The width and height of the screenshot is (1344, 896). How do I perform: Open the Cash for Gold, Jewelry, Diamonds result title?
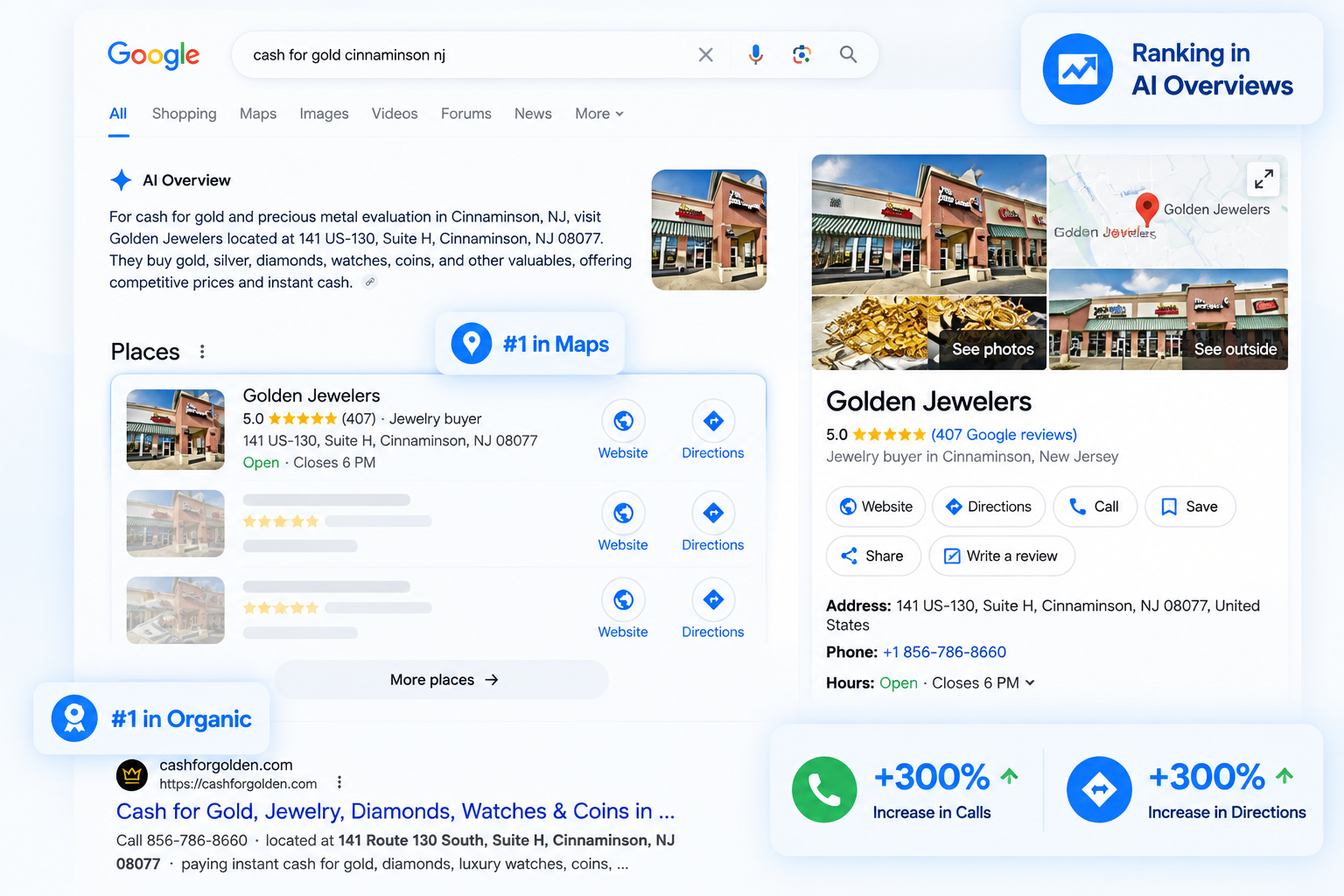click(x=395, y=811)
